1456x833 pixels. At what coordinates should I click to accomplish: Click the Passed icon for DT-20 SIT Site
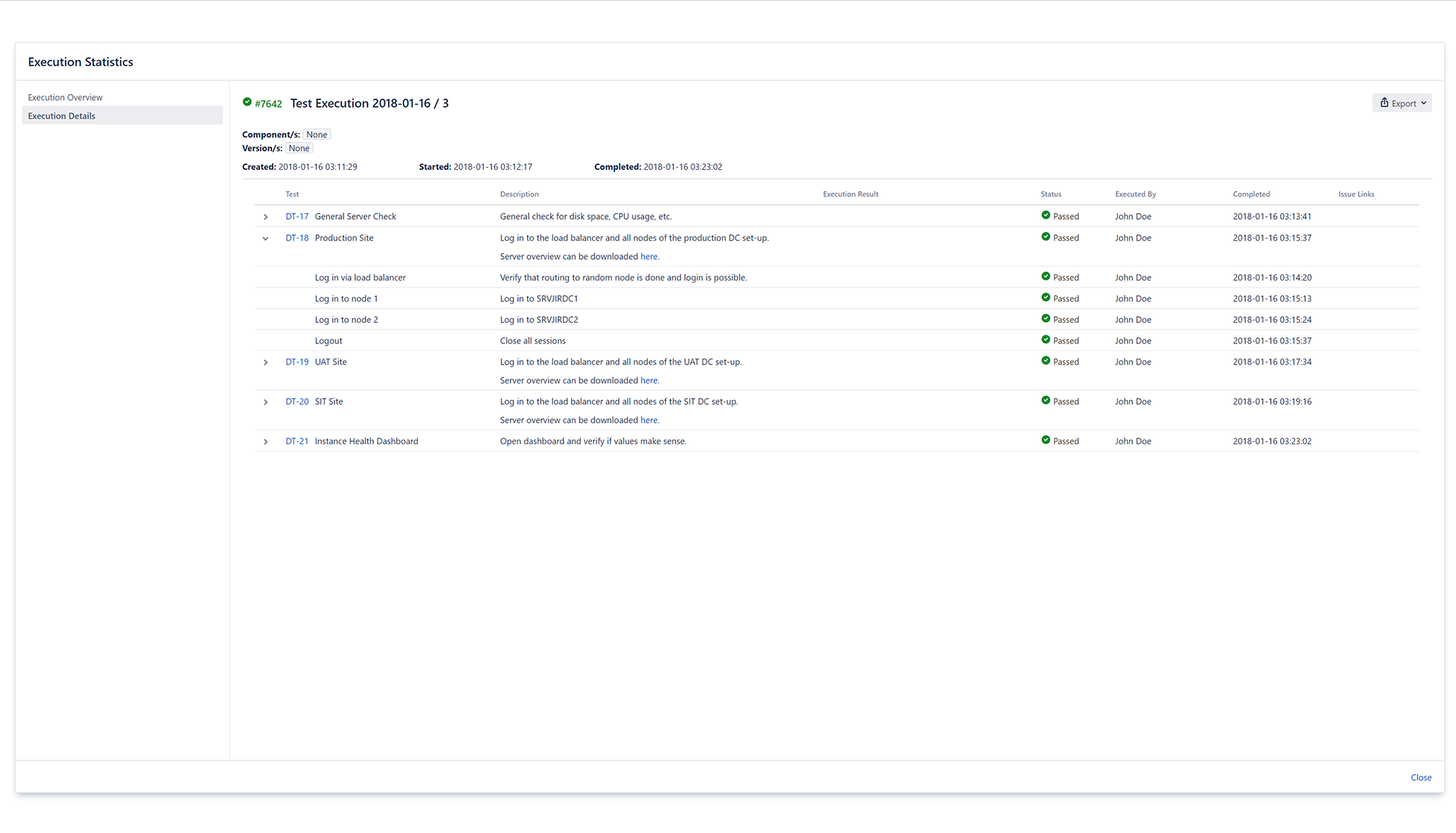coord(1046,401)
